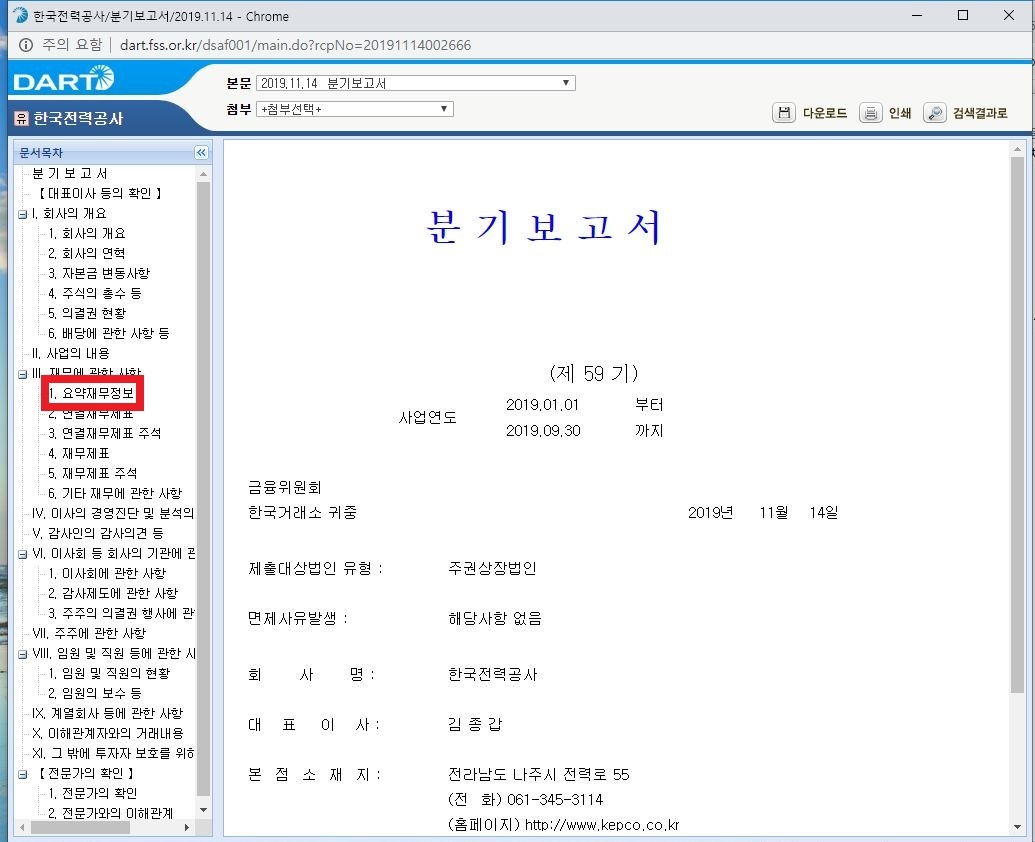Collapse the document outline panel with double chevron

[x=201, y=152]
